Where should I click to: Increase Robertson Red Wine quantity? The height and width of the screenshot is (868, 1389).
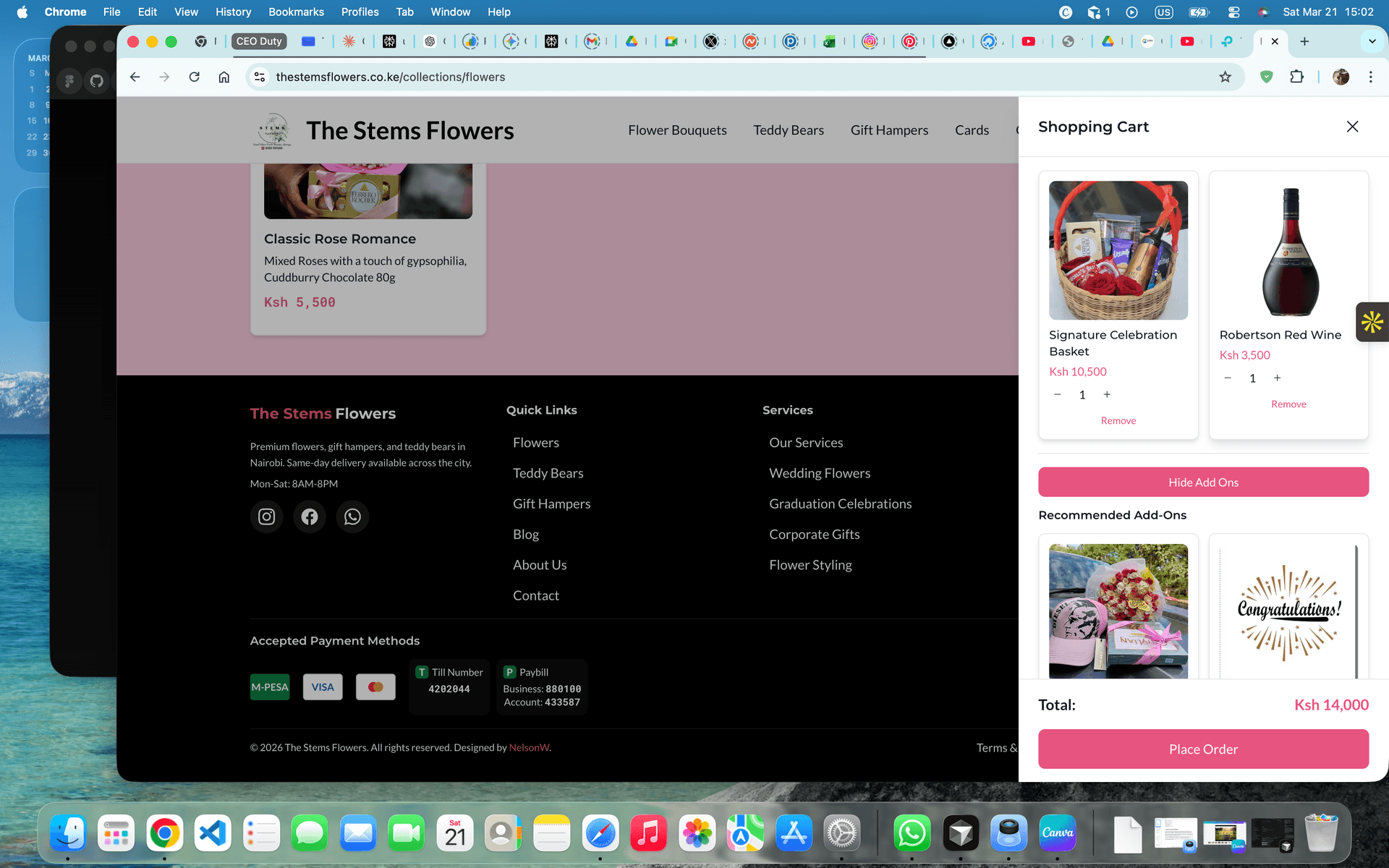click(1278, 378)
